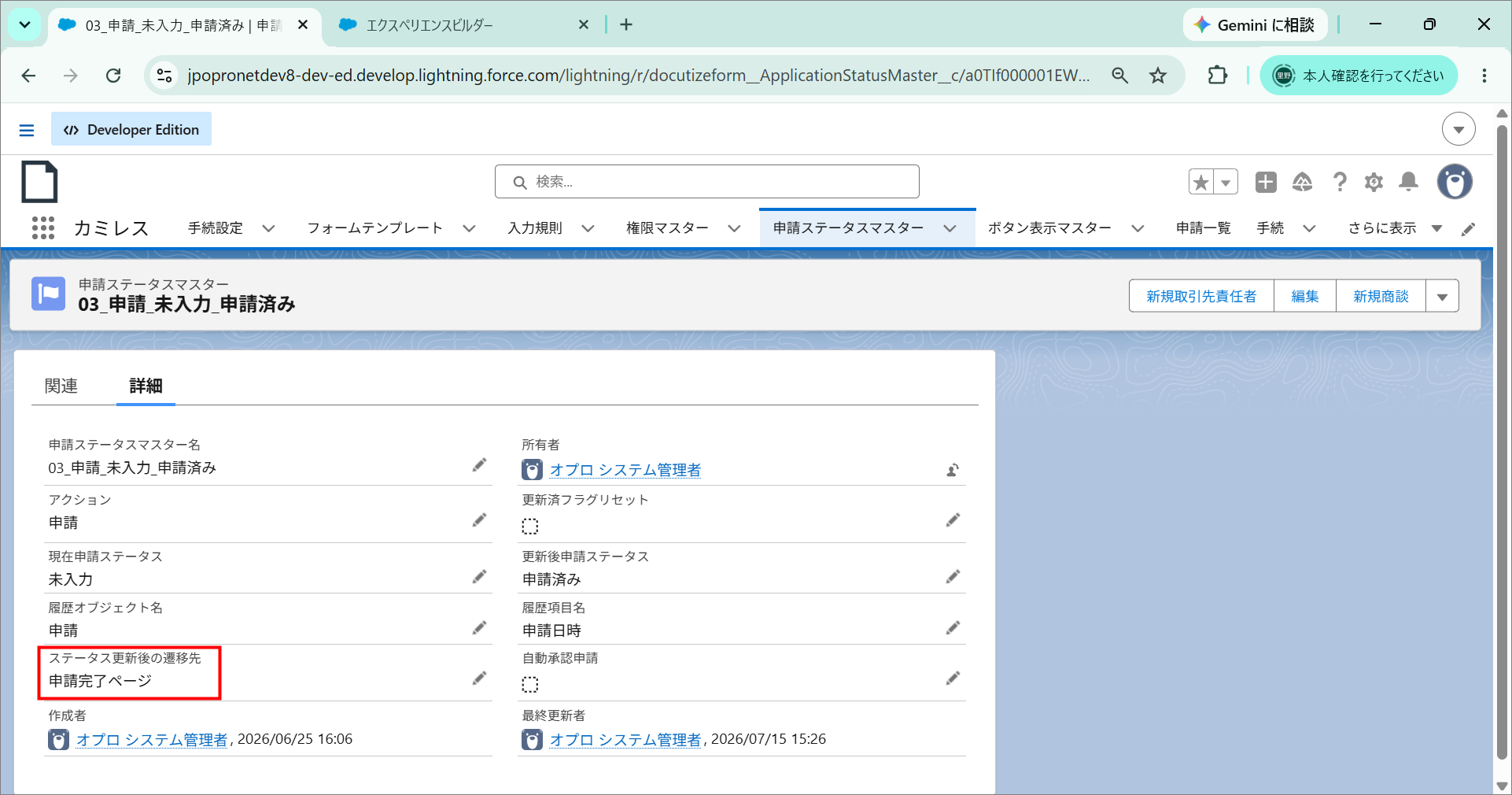This screenshot has width=1512, height=795.
Task: Open the user profile avatar
Action: click(1455, 182)
